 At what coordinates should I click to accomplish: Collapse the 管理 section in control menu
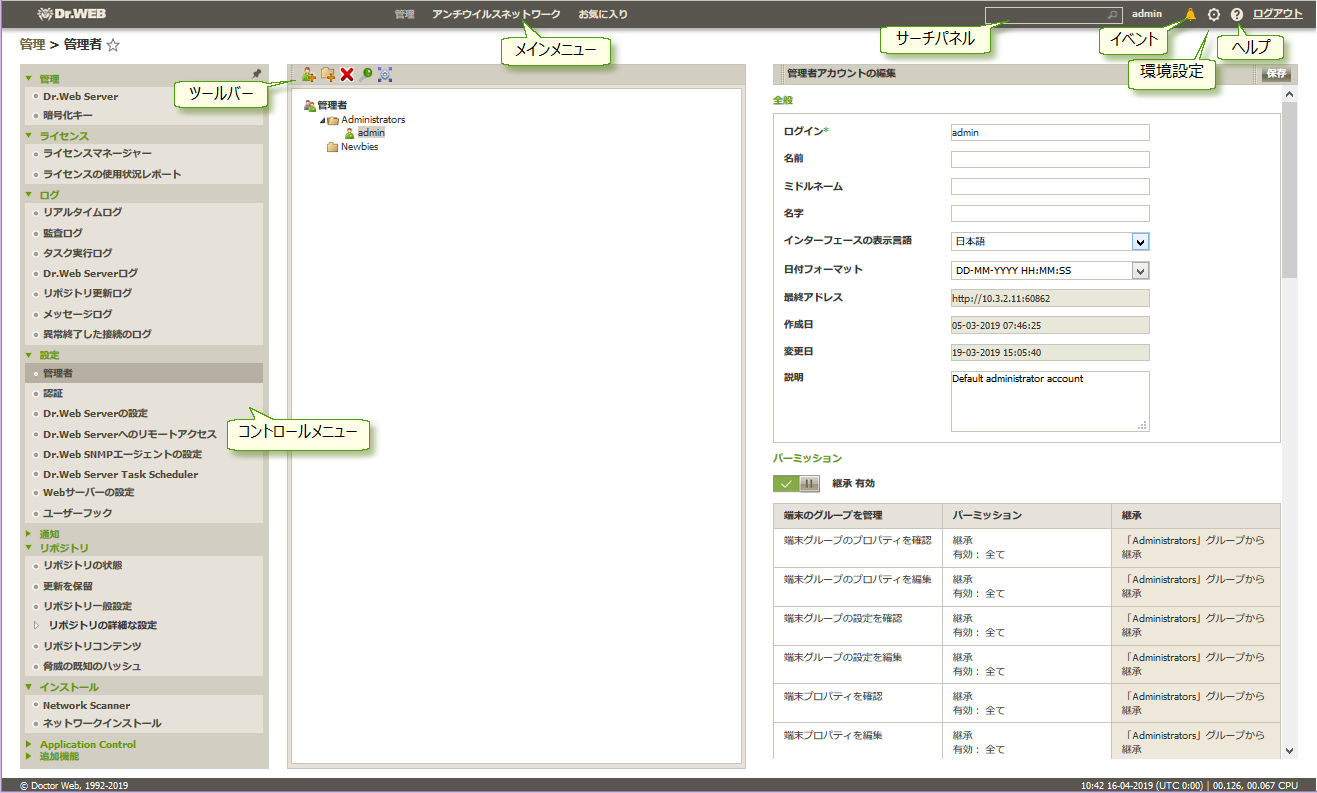pos(29,78)
